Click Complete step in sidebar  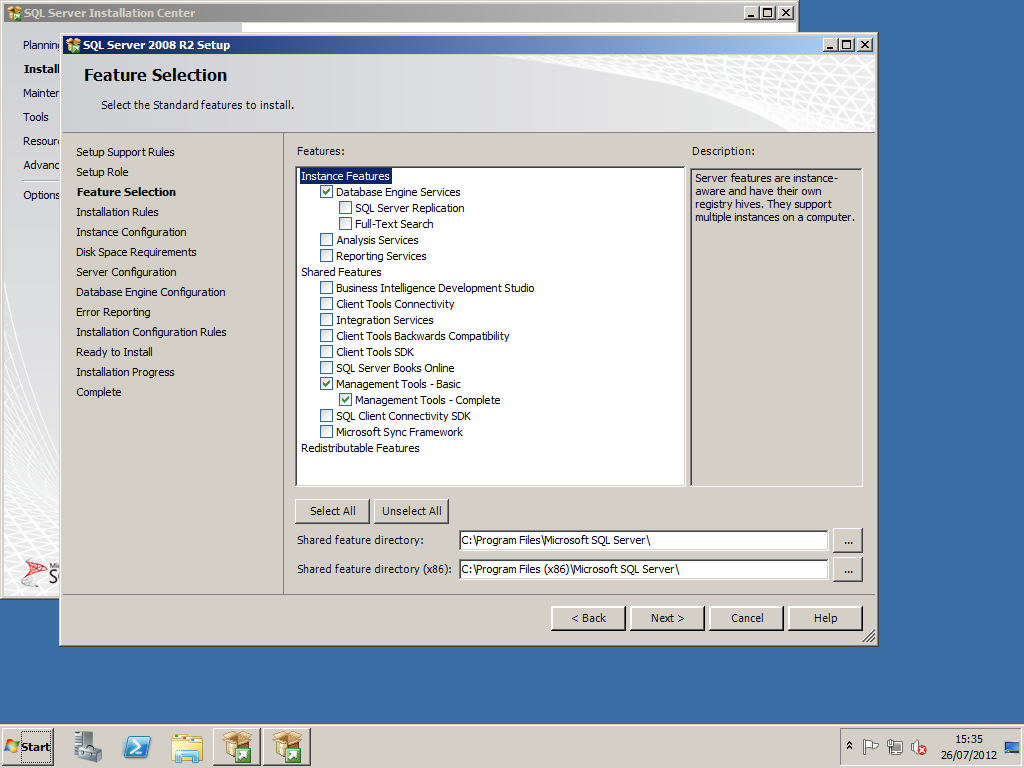tap(99, 392)
